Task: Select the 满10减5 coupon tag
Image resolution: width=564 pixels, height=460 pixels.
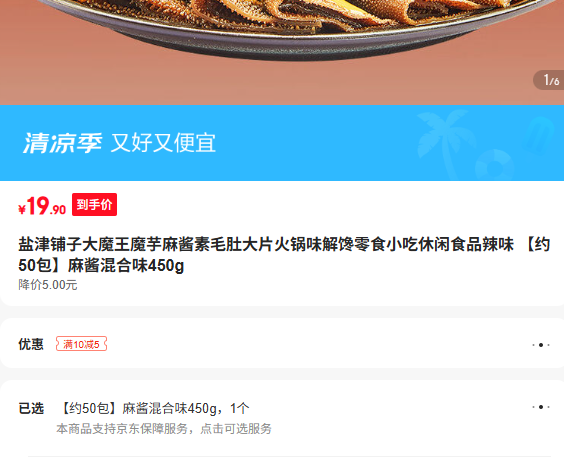Action: click(x=81, y=344)
